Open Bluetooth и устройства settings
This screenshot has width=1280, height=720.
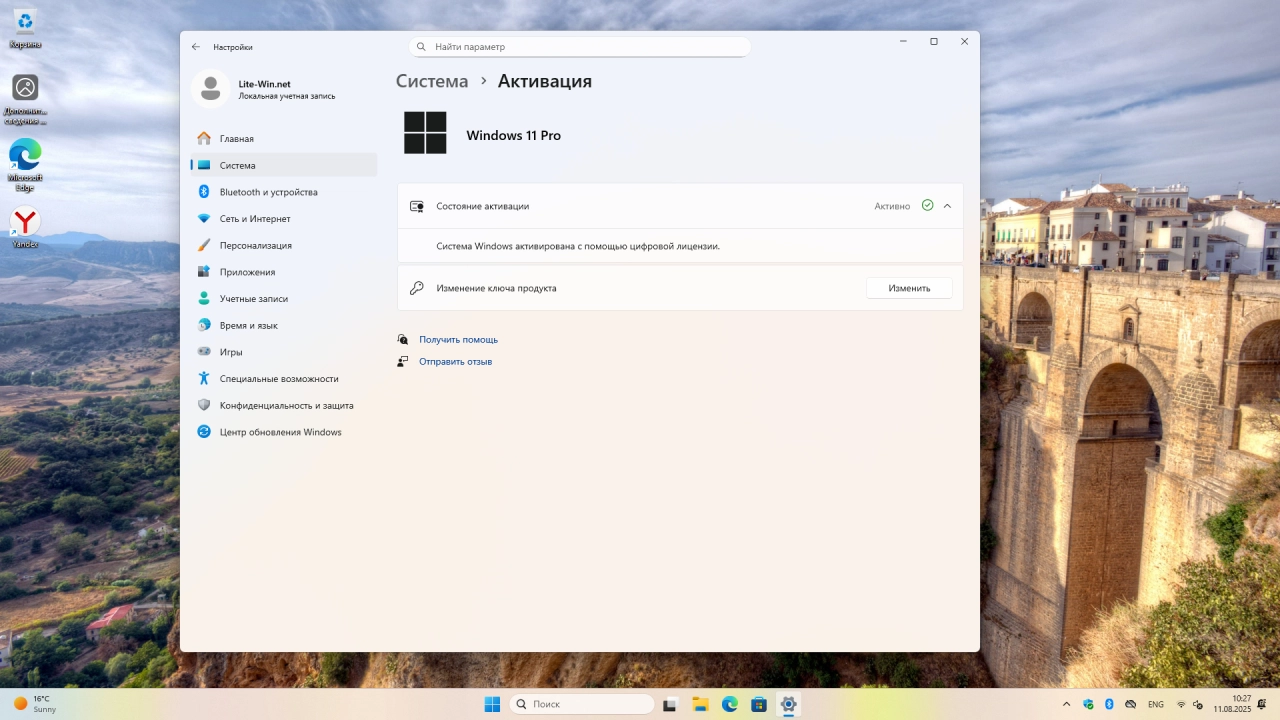(x=283, y=192)
